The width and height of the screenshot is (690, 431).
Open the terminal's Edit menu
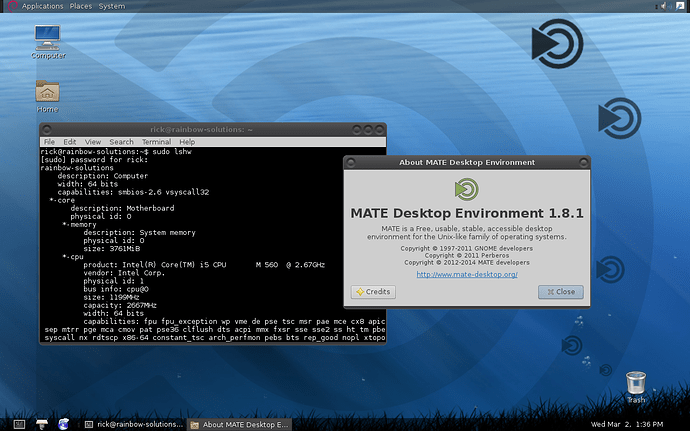pos(69,142)
